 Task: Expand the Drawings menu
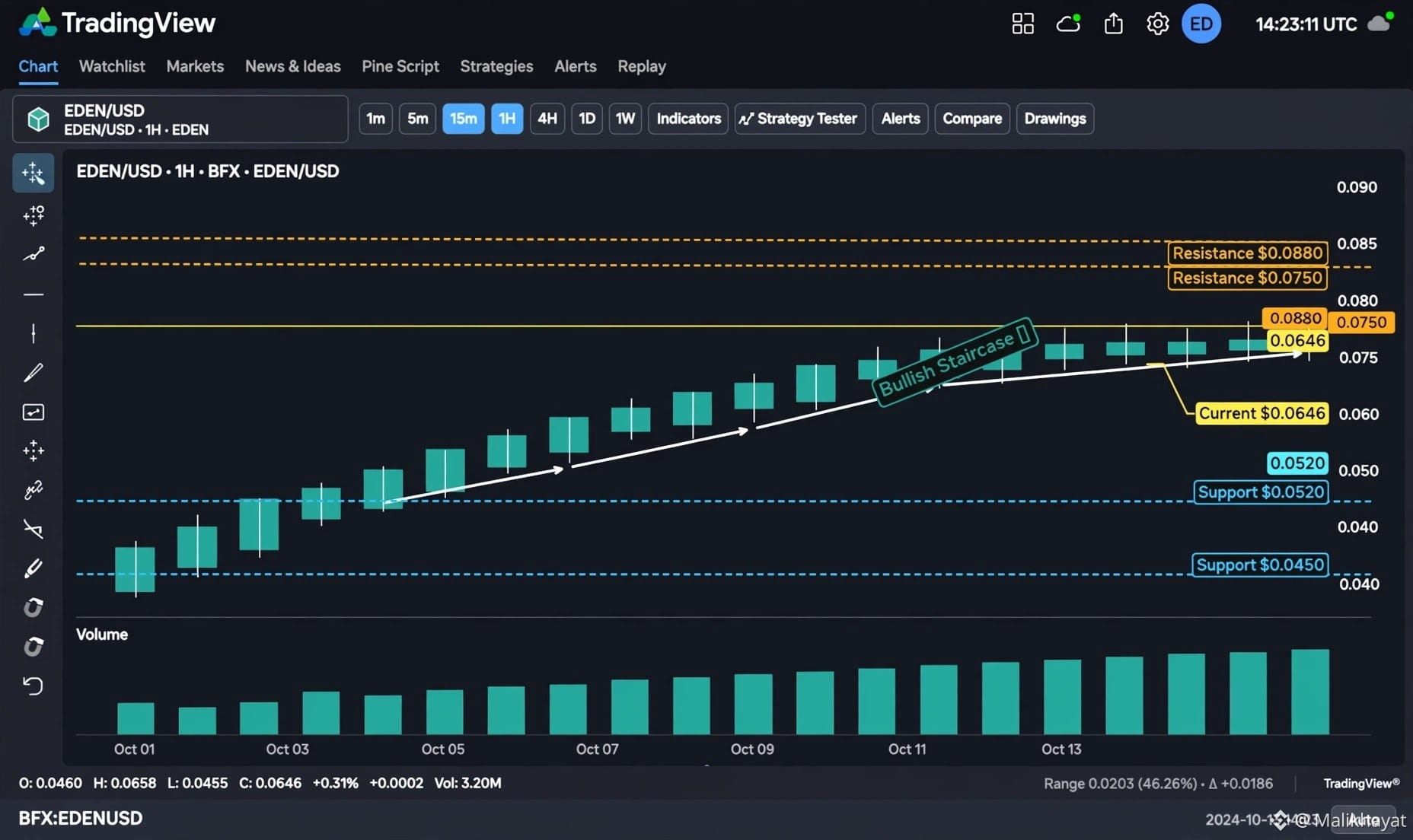tap(1055, 119)
